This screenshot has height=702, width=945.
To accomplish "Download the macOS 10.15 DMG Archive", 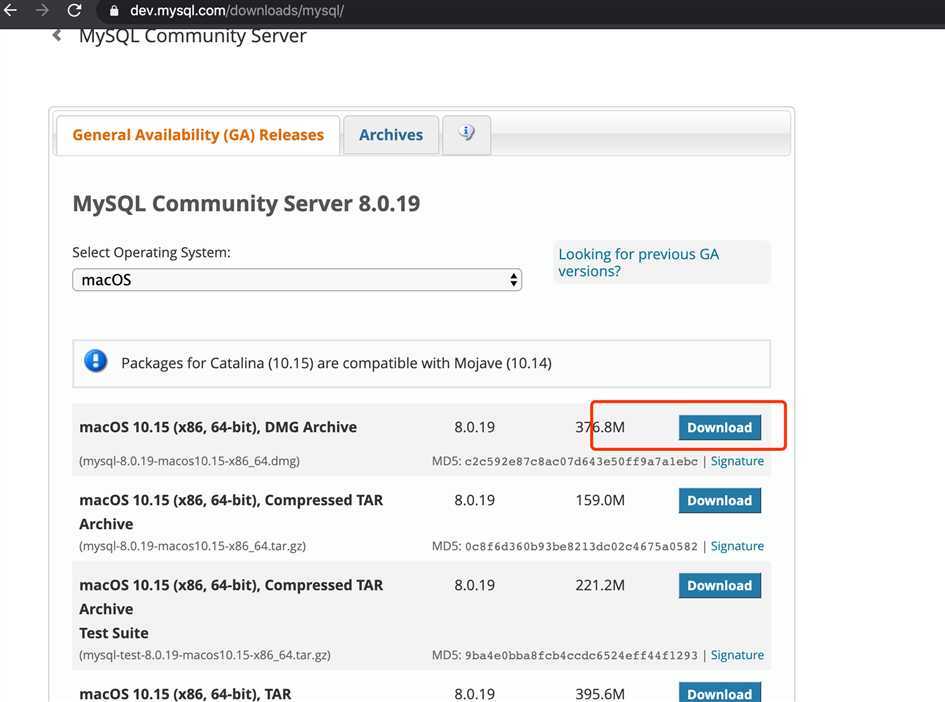I will 720,427.
